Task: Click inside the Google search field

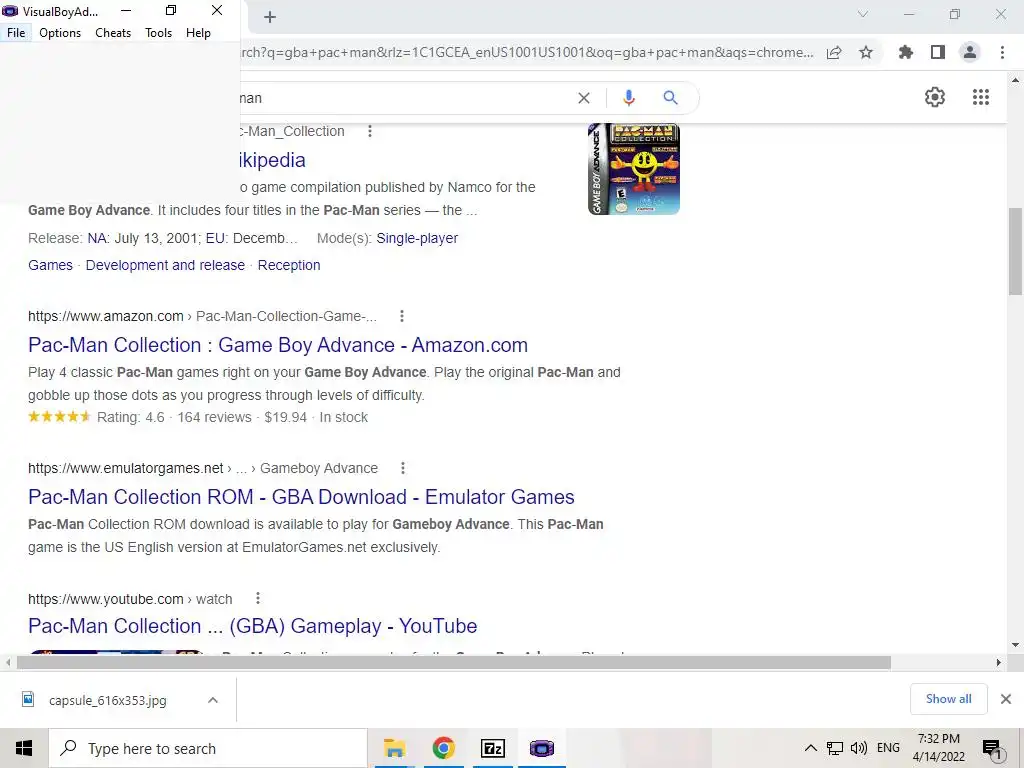Action: [405, 98]
